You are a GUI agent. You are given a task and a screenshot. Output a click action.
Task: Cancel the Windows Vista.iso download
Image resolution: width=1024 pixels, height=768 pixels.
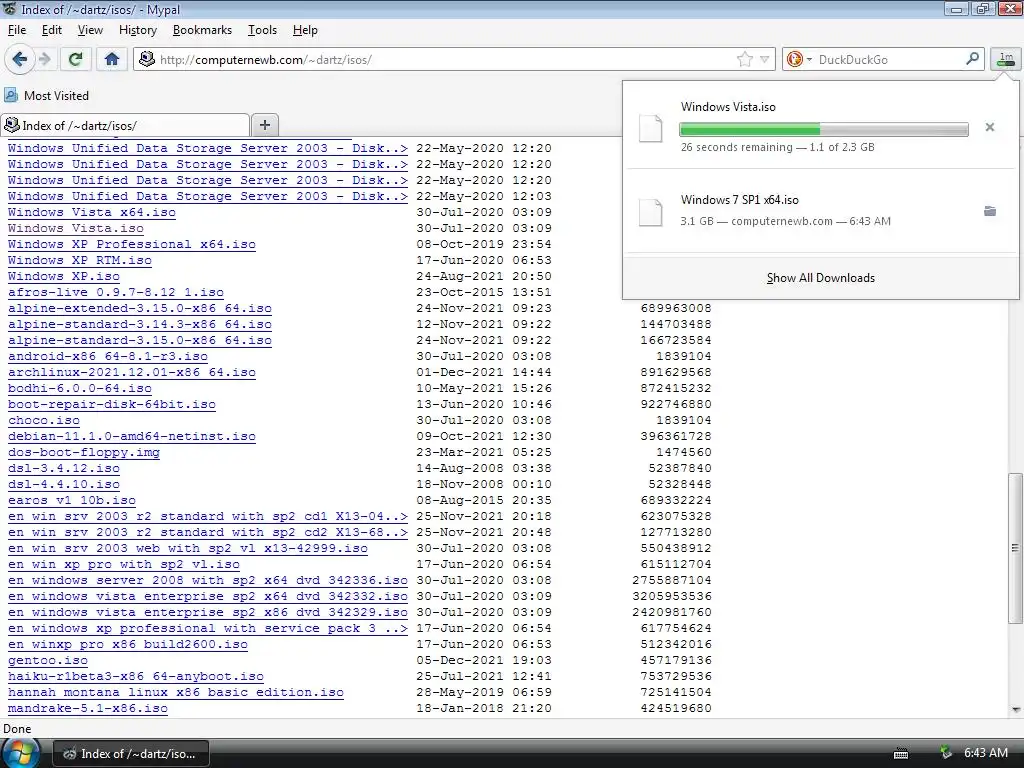click(x=989, y=127)
